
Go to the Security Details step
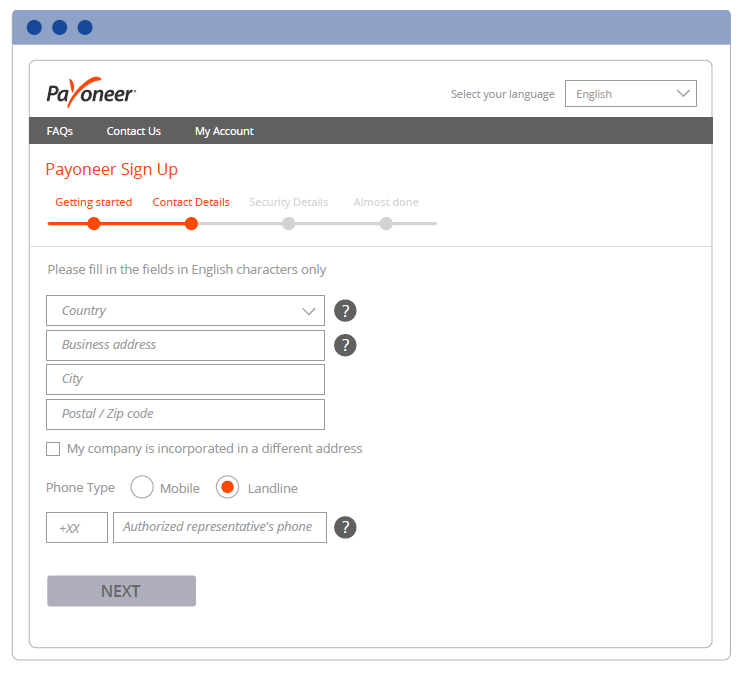(289, 202)
